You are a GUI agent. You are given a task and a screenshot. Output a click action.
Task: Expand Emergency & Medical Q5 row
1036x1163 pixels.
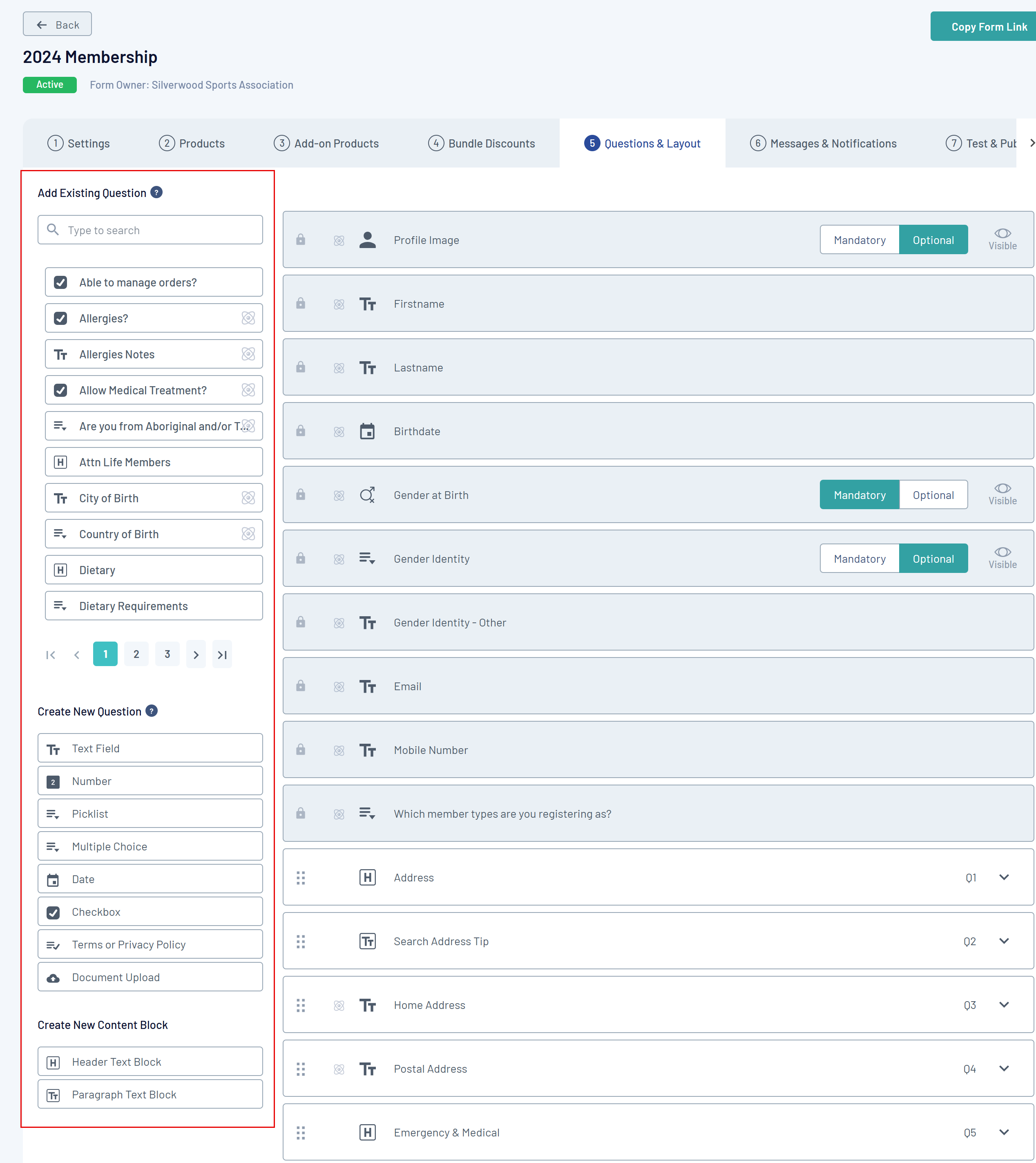[x=1004, y=1132]
